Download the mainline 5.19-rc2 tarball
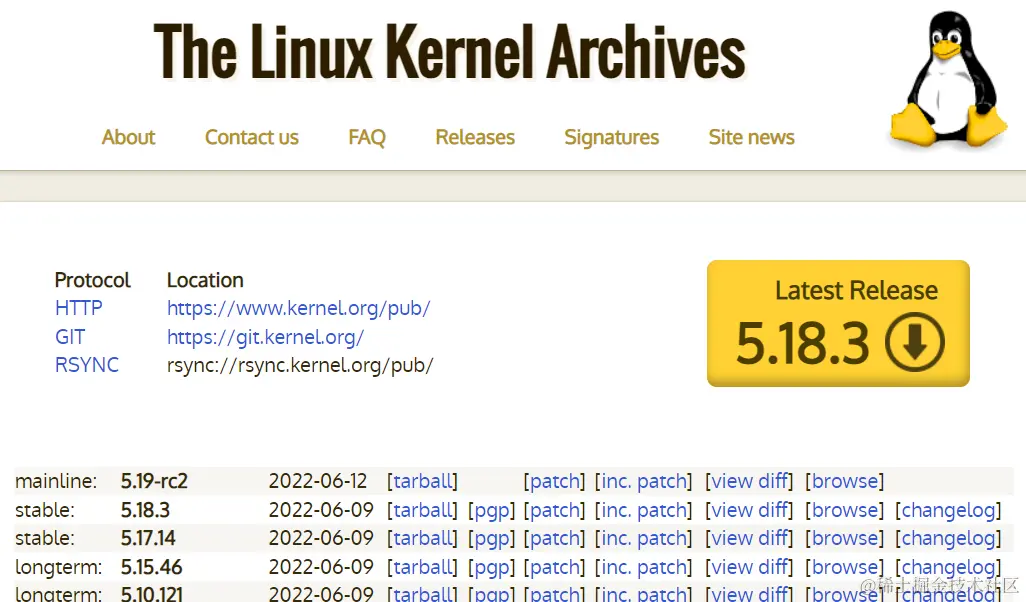The width and height of the screenshot is (1026, 602). click(x=422, y=481)
